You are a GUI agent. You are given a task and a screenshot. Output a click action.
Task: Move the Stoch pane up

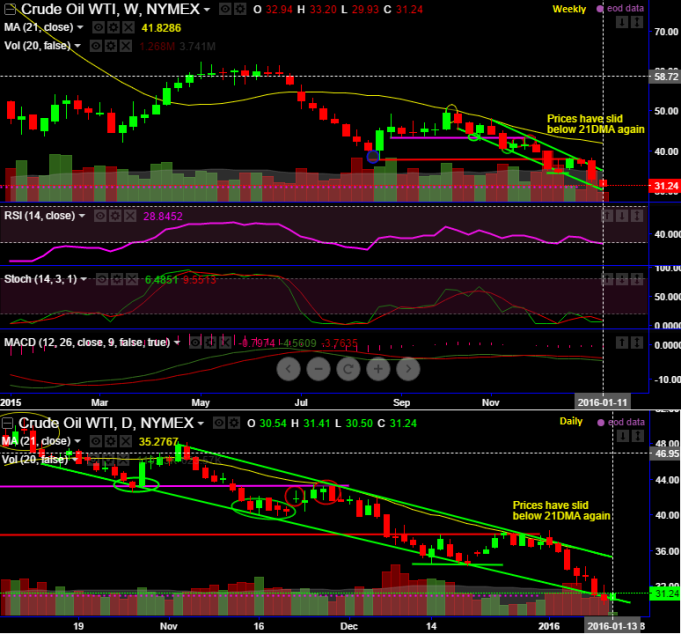pyautogui.click(x=607, y=279)
